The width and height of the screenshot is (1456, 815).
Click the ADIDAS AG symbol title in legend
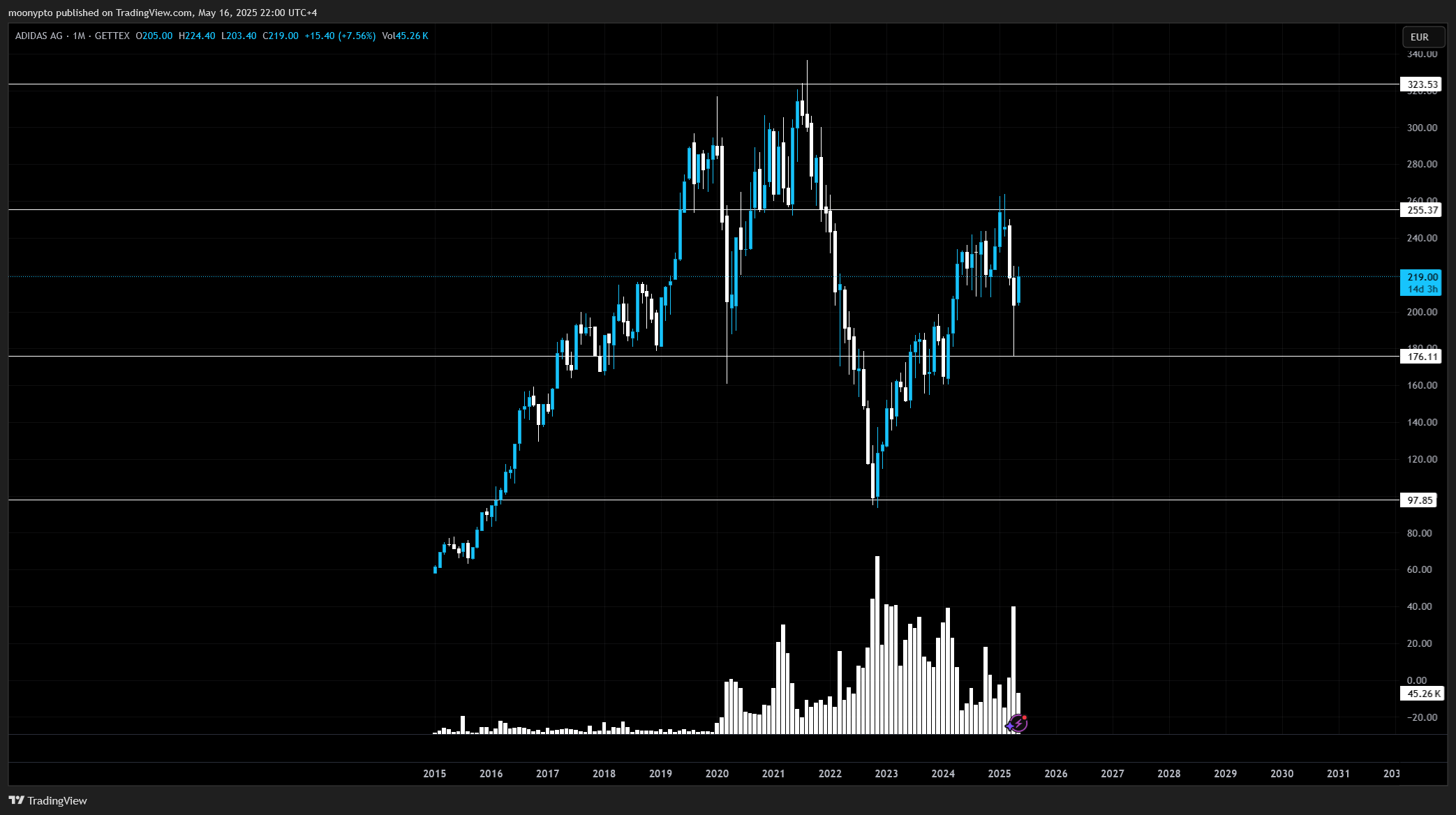point(39,36)
